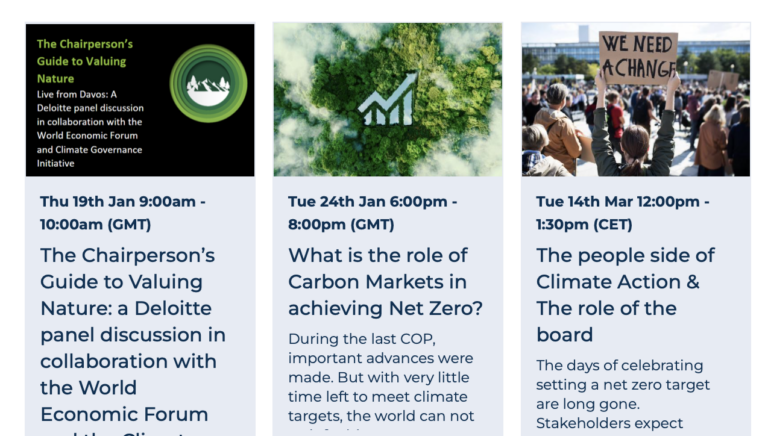Open the forest carbon markets image
This screenshot has width=768, height=436.
pyautogui.click(x=388, y=99)
